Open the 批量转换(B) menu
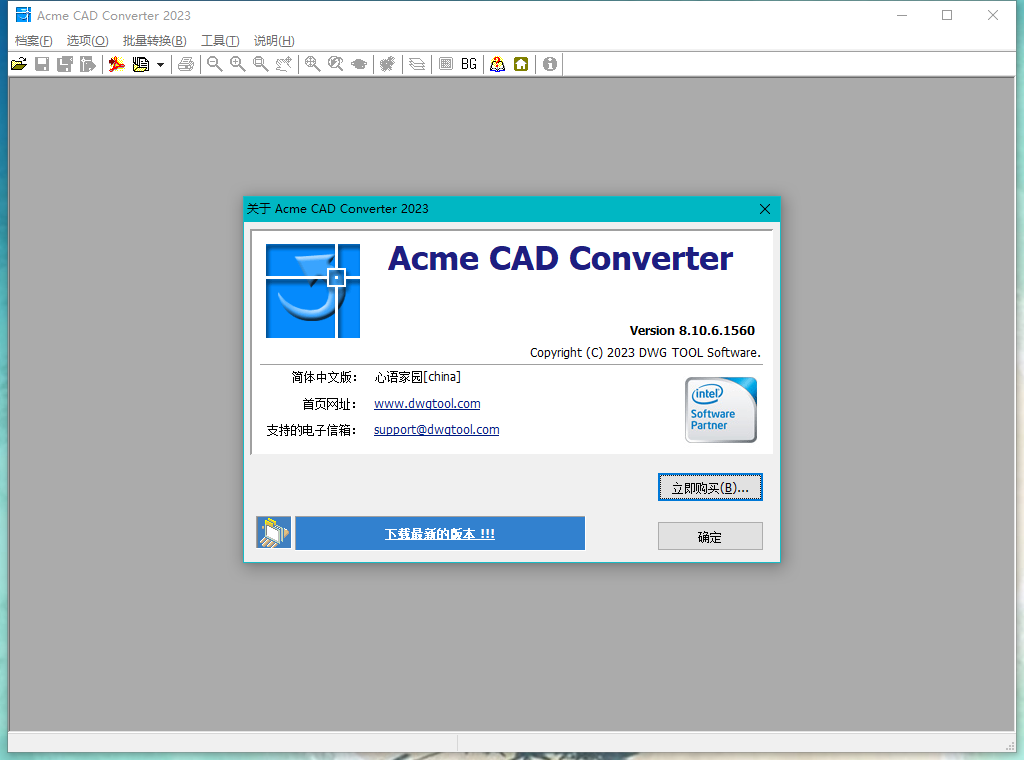The height and width of the screenshot is (760, 1024). click(155, 40)
